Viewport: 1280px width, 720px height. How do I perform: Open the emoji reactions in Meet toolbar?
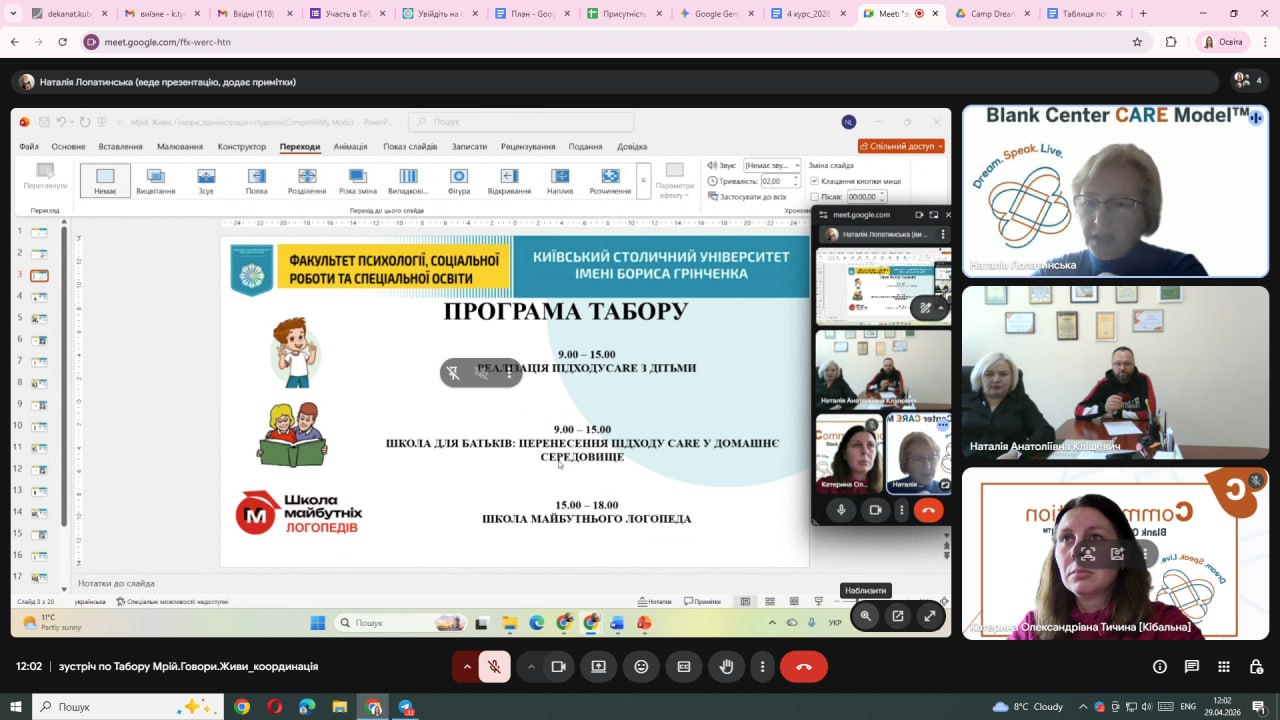point(641,667)
